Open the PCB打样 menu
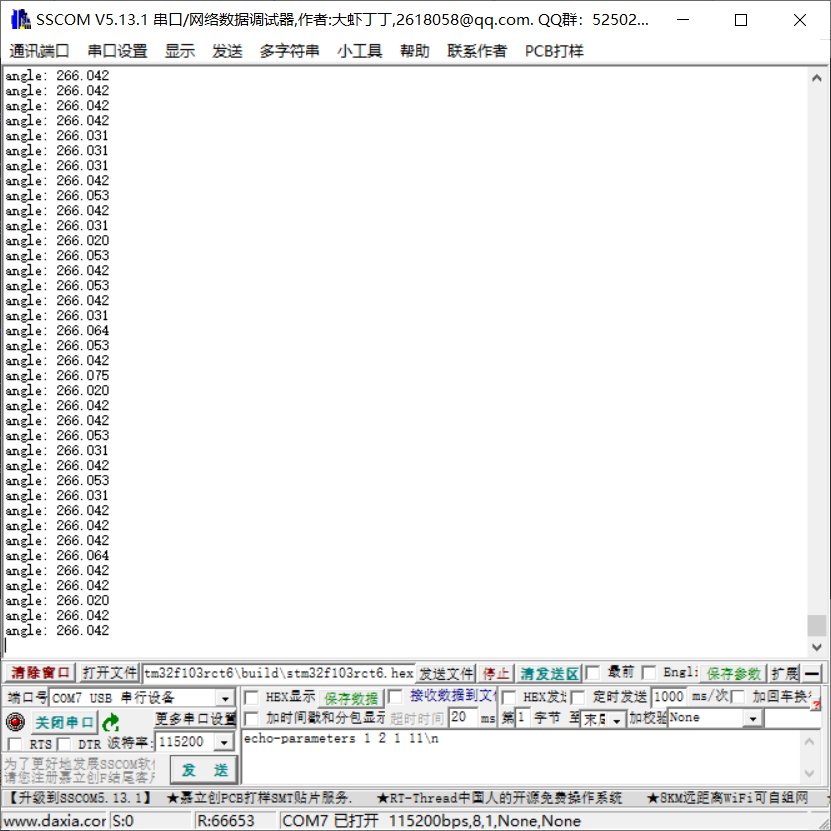The image size is (831, 831). click(553, 51)
